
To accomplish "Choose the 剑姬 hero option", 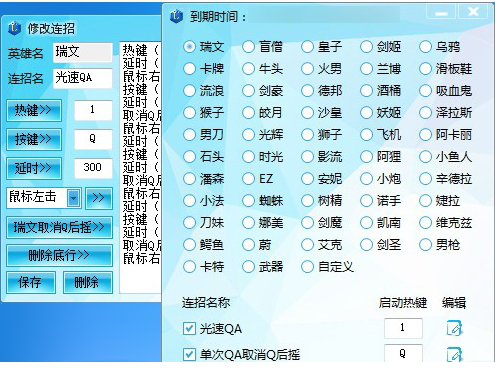I will click(366, 47).
